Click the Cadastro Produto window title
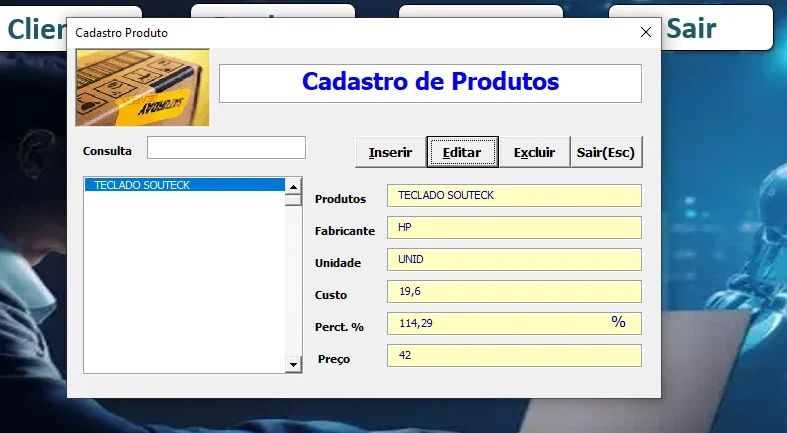Viewport: 787px width, 433px height. click(121, 33)
